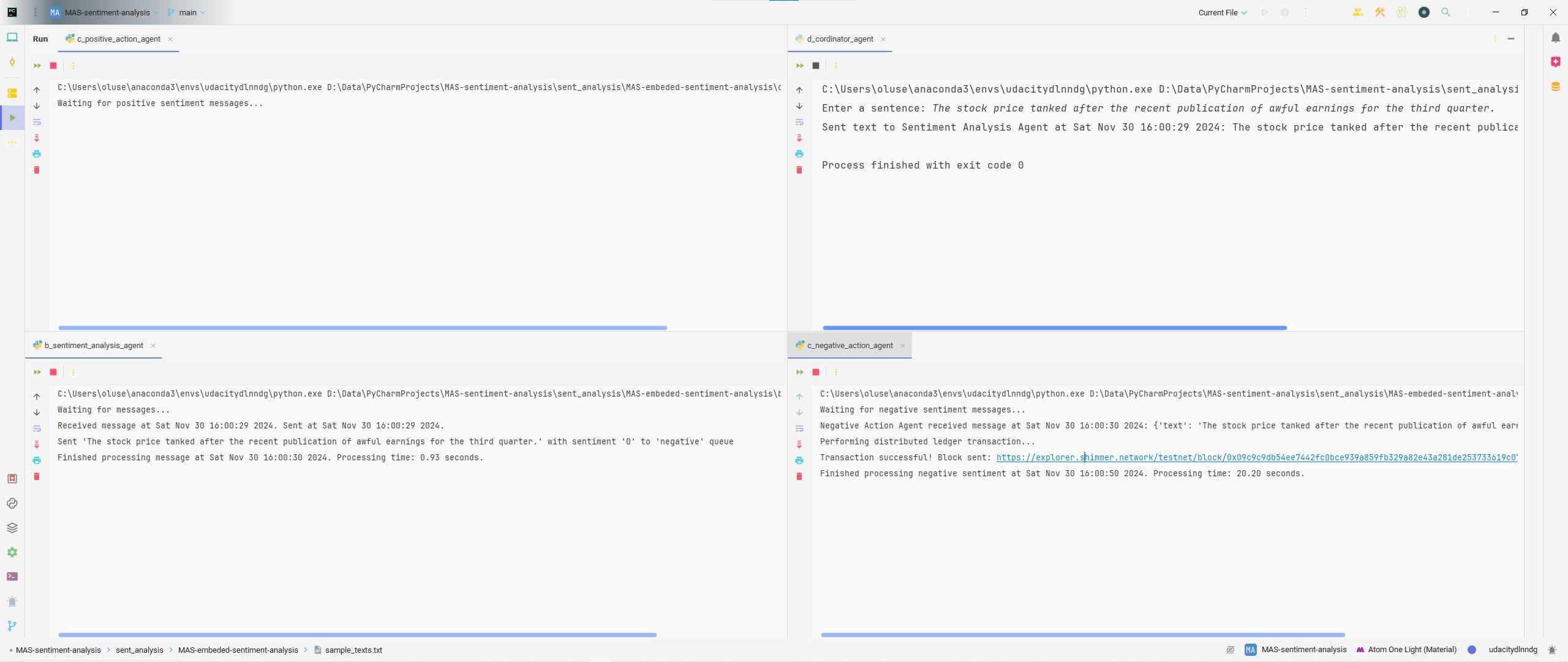Image resolution: width=1568 pixels, height=662 pixels.
Task: Toggle soft-wrap in d_cordinator_agent console
Action: pyautogui.click(x=799, y=122)
